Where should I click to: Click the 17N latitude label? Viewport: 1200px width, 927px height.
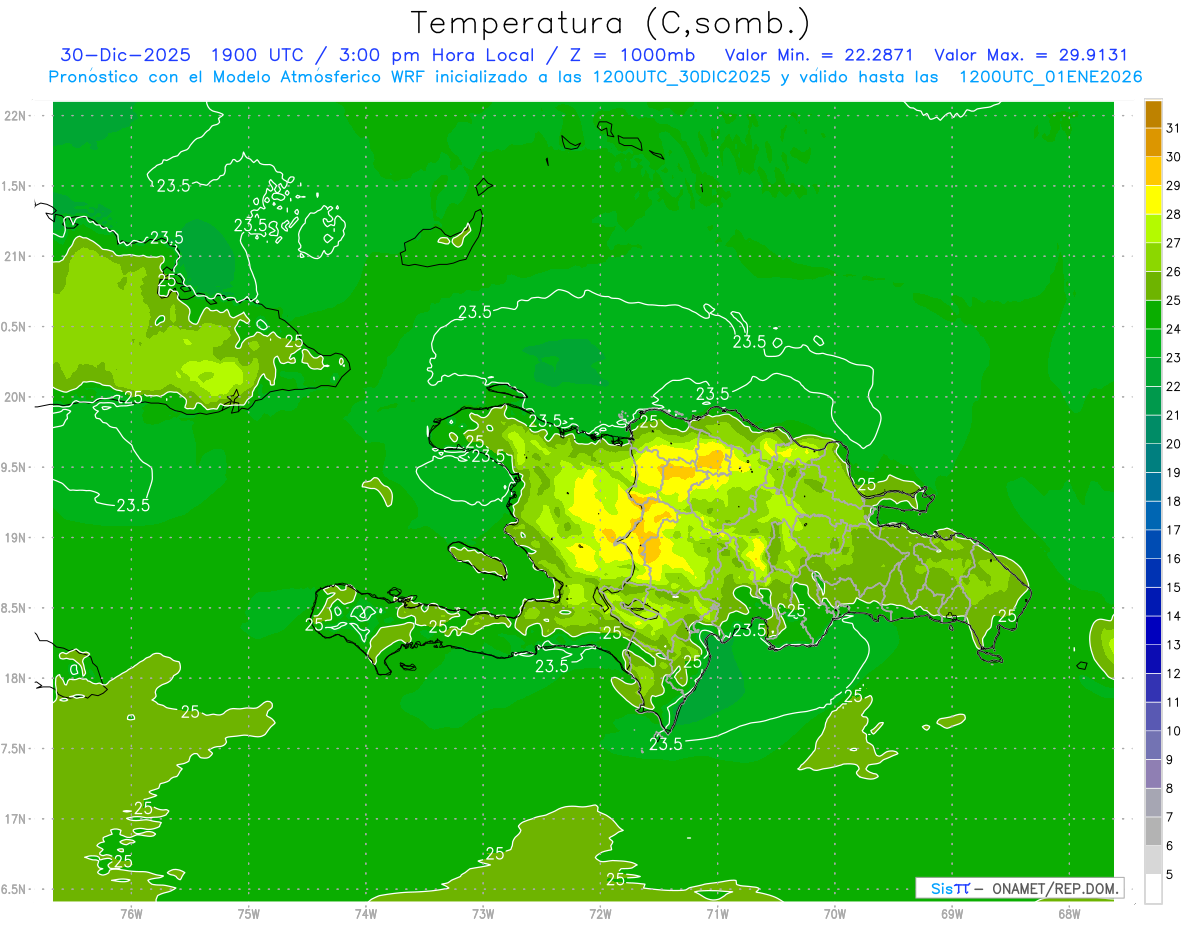click(15, 819)
